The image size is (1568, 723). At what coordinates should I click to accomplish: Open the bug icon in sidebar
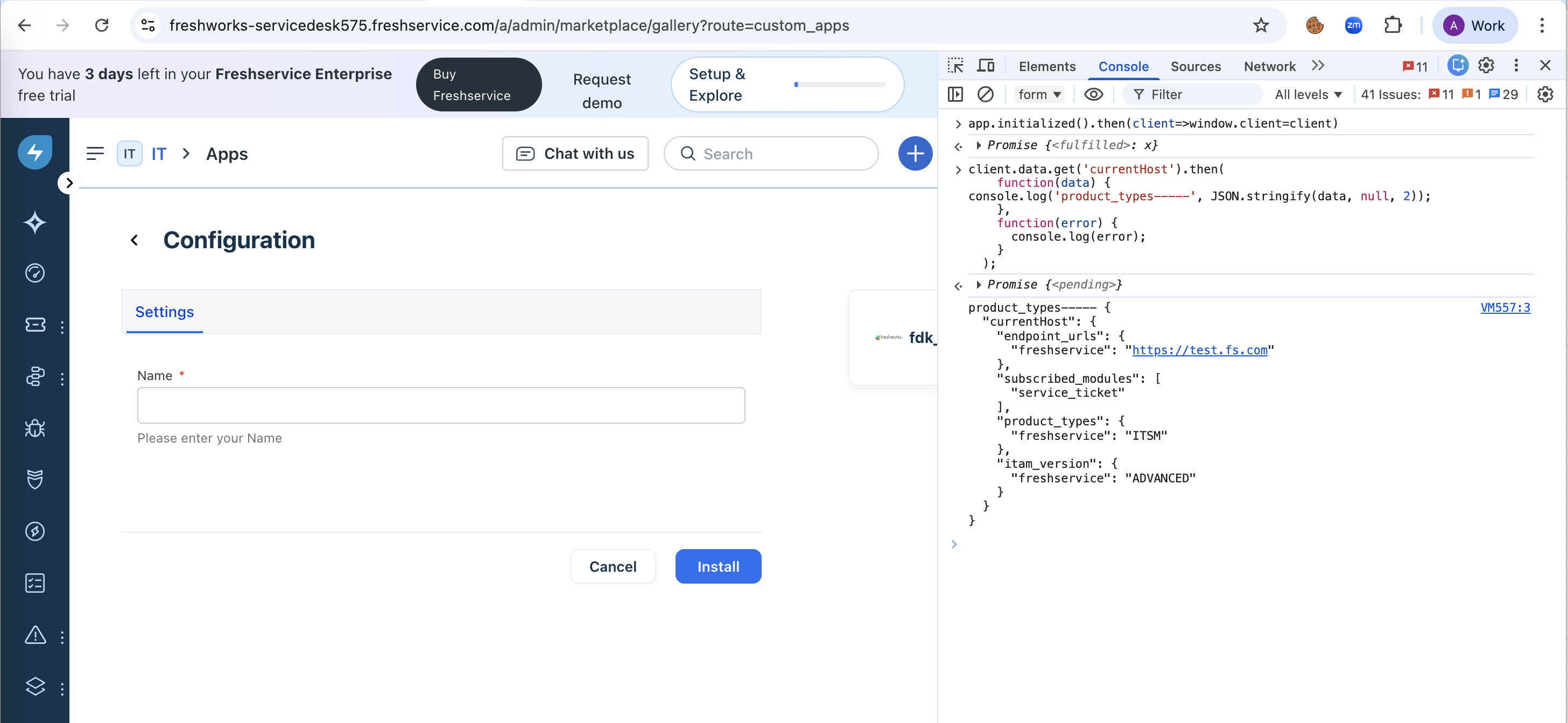coord(34,429)
